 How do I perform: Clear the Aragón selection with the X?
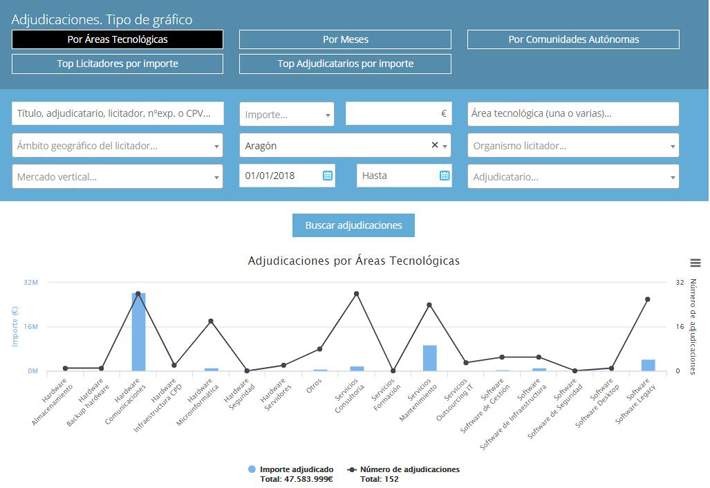(x=435, y=145)
